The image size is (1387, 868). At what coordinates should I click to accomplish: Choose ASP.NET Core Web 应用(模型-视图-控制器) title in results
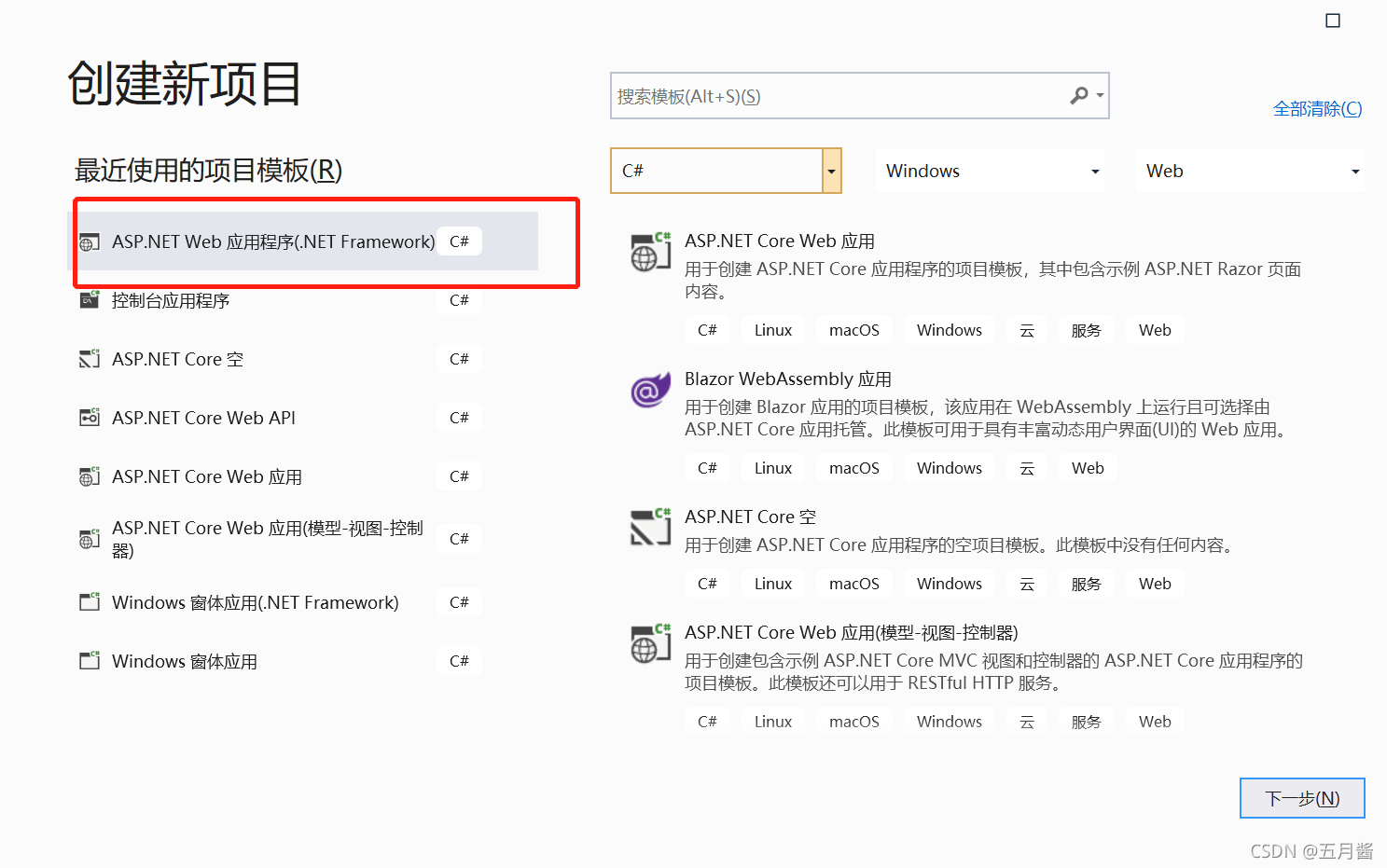tap(852, 633)
